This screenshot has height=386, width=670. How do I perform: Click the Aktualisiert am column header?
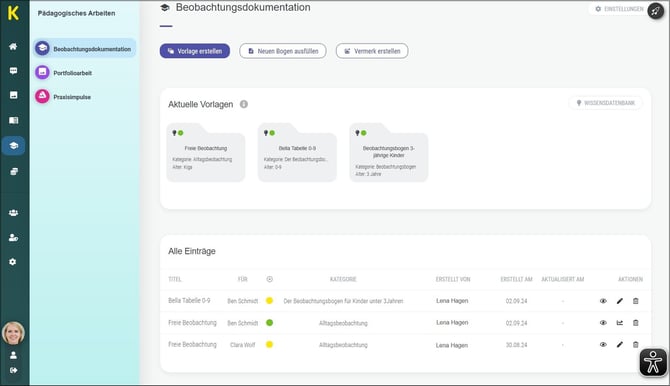562,279
